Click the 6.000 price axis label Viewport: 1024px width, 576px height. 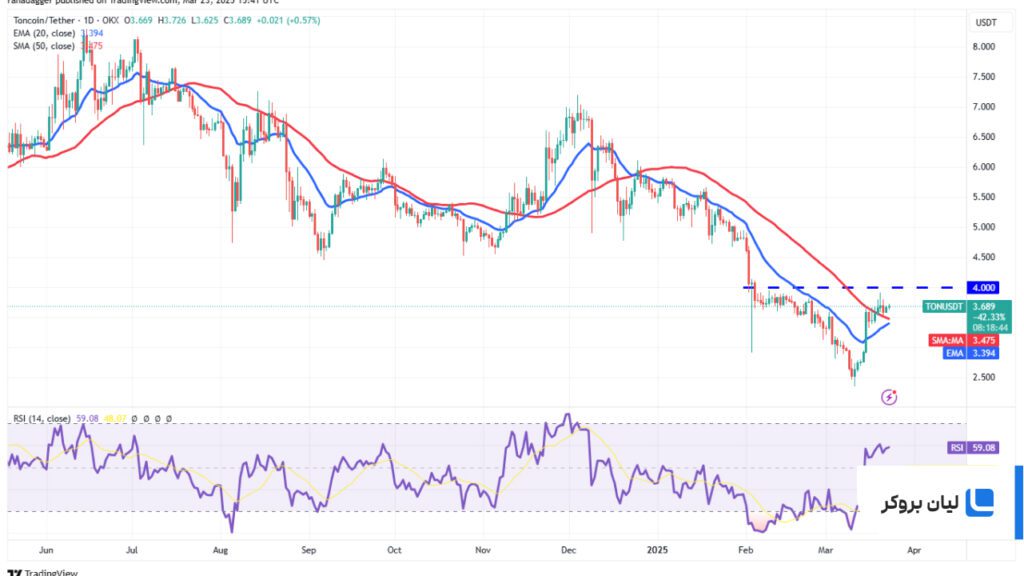click(984, 167)
